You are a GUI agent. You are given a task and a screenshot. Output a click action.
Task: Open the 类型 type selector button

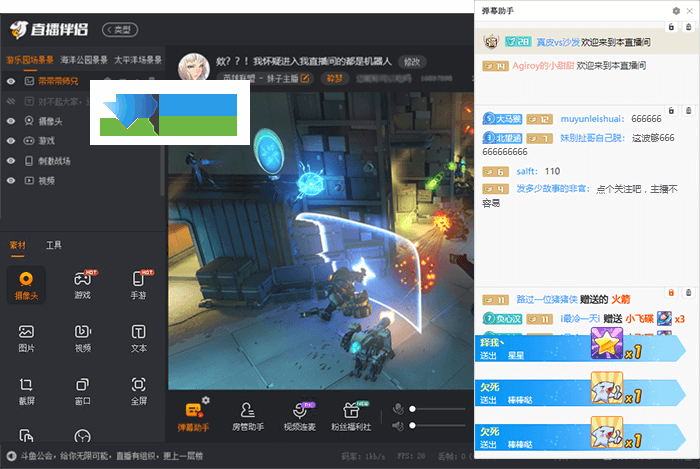120,30
